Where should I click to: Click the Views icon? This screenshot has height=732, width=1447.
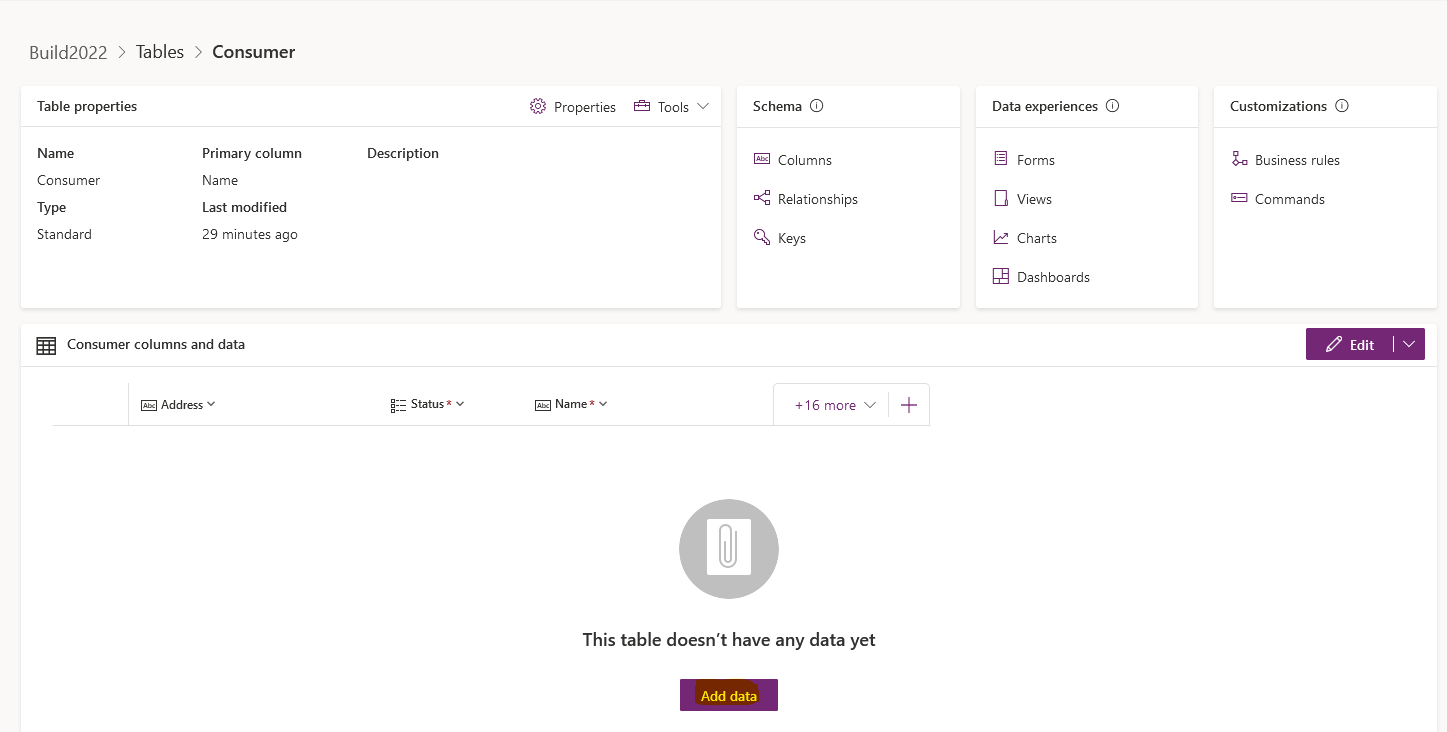coord(1001,199)
